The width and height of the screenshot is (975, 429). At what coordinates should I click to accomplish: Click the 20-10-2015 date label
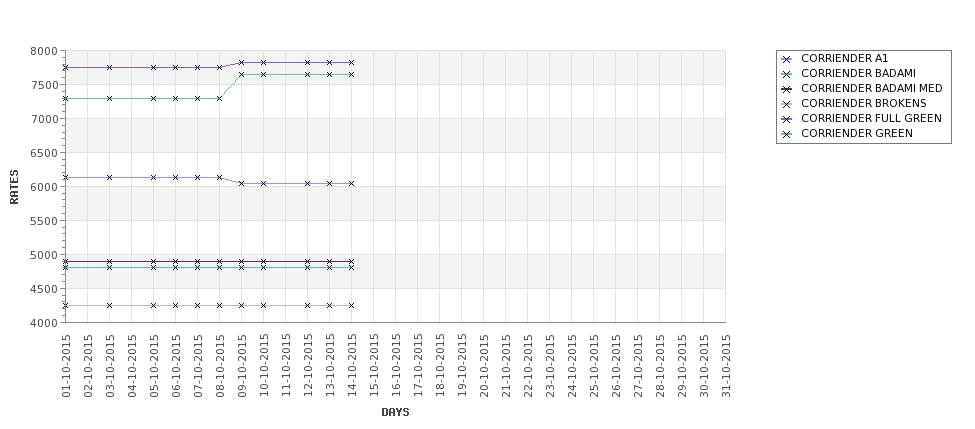(x=484, y=366)
